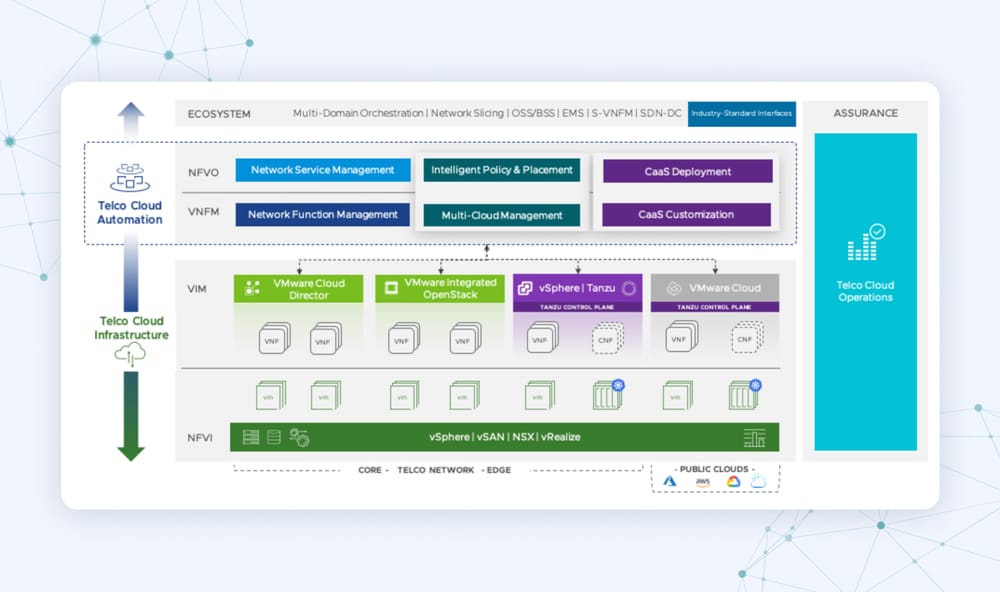The image size is (1000, 592).
Task: Click the Telco Cloud Automation label
Action: tap(129, 212)
